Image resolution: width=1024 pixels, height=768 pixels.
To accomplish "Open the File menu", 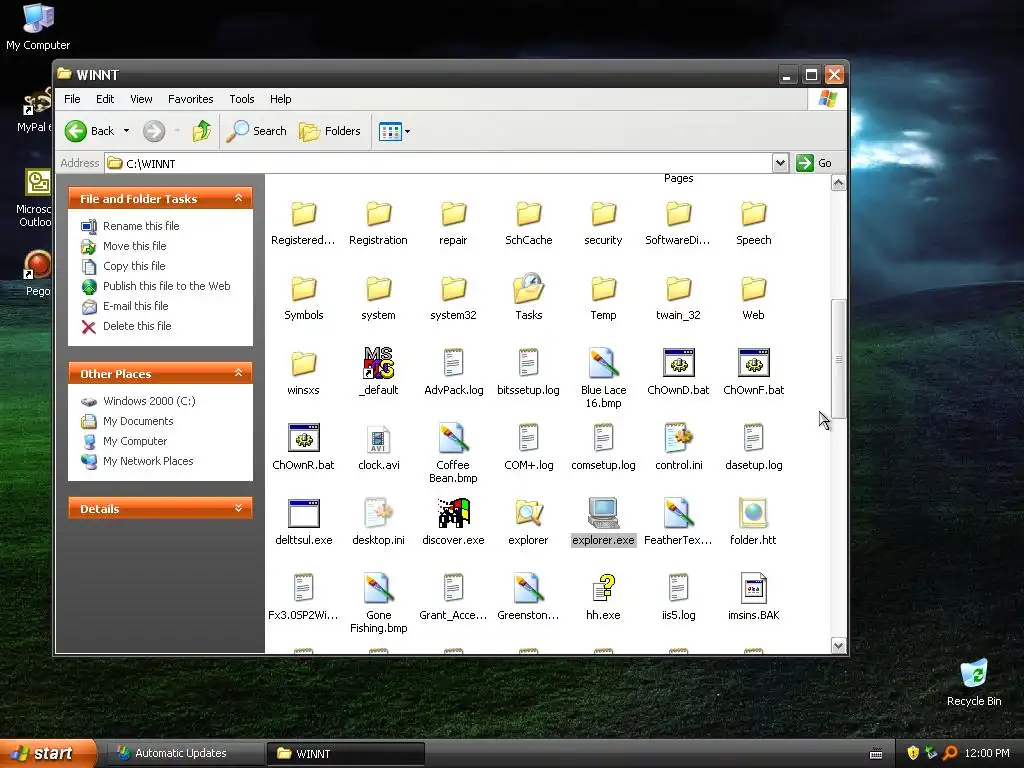I will (x=72, y=99).
